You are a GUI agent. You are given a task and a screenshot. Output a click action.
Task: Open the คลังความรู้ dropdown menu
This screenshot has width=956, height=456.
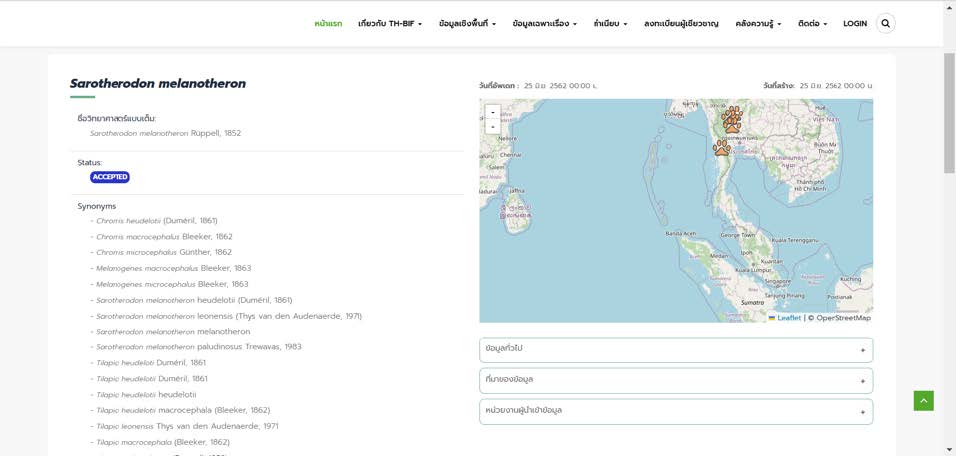point(758,23)
